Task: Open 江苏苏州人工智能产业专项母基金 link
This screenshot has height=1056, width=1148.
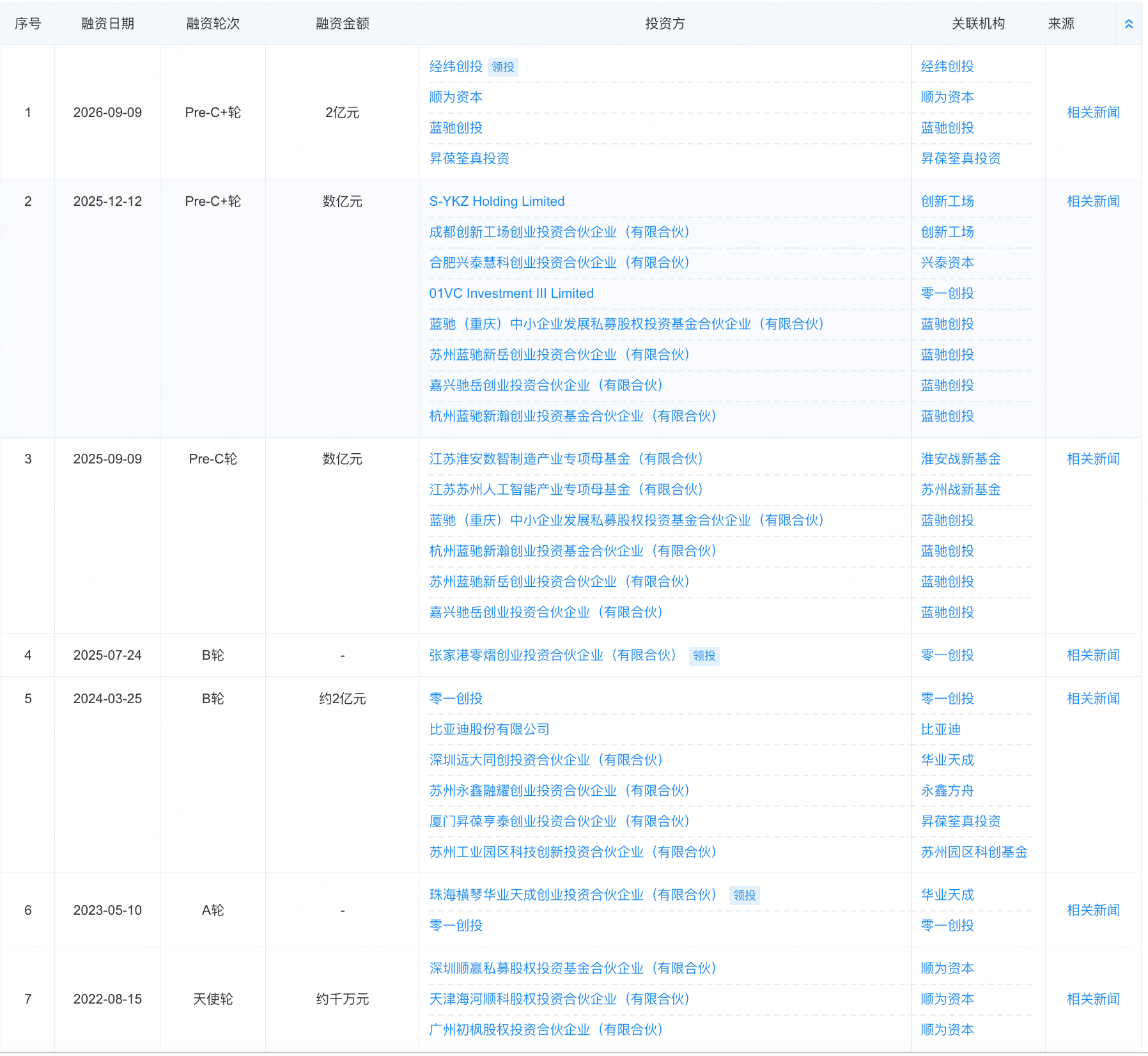Action: coord(567,490)
